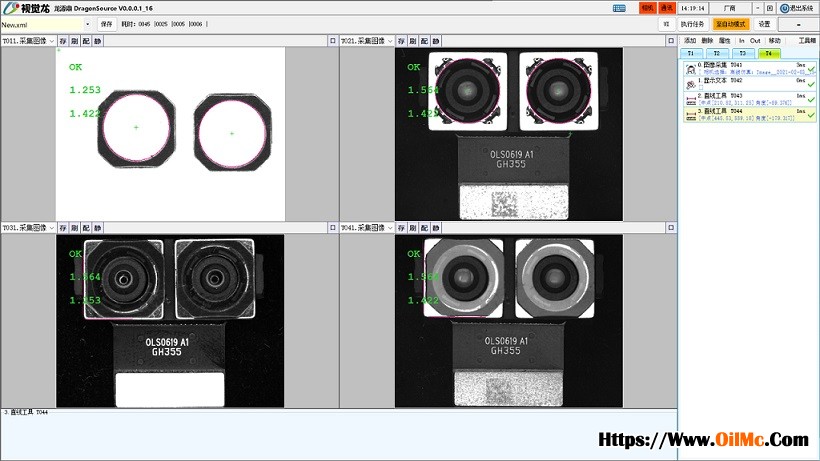
Task: Click 移动 move in tool panel menu
Action: 775,41
